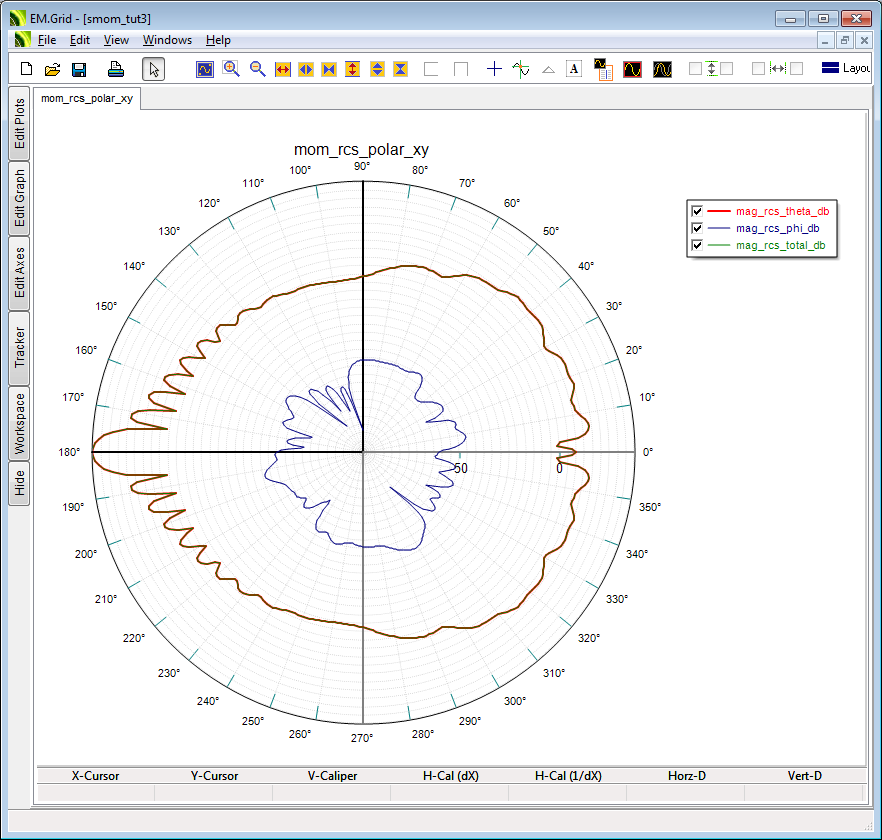Click the Hide side tab button
This screenshot has height=840, width=882.
(19, 484)
